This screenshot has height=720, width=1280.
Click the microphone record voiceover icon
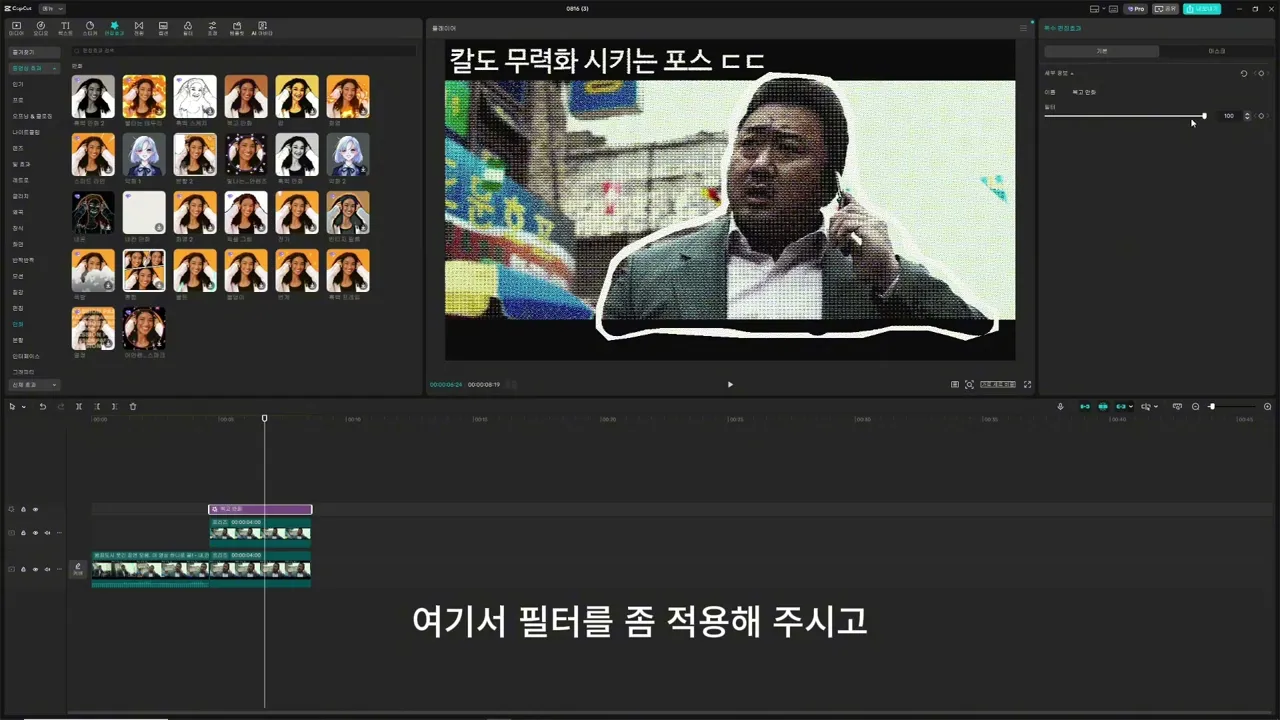(1061, 407)
